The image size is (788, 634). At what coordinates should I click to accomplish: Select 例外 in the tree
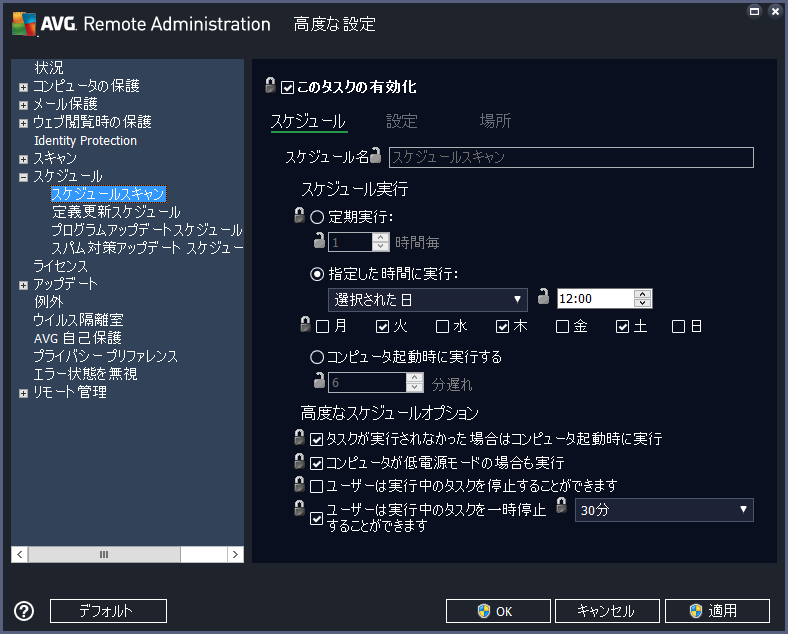[x=49, y=302]
